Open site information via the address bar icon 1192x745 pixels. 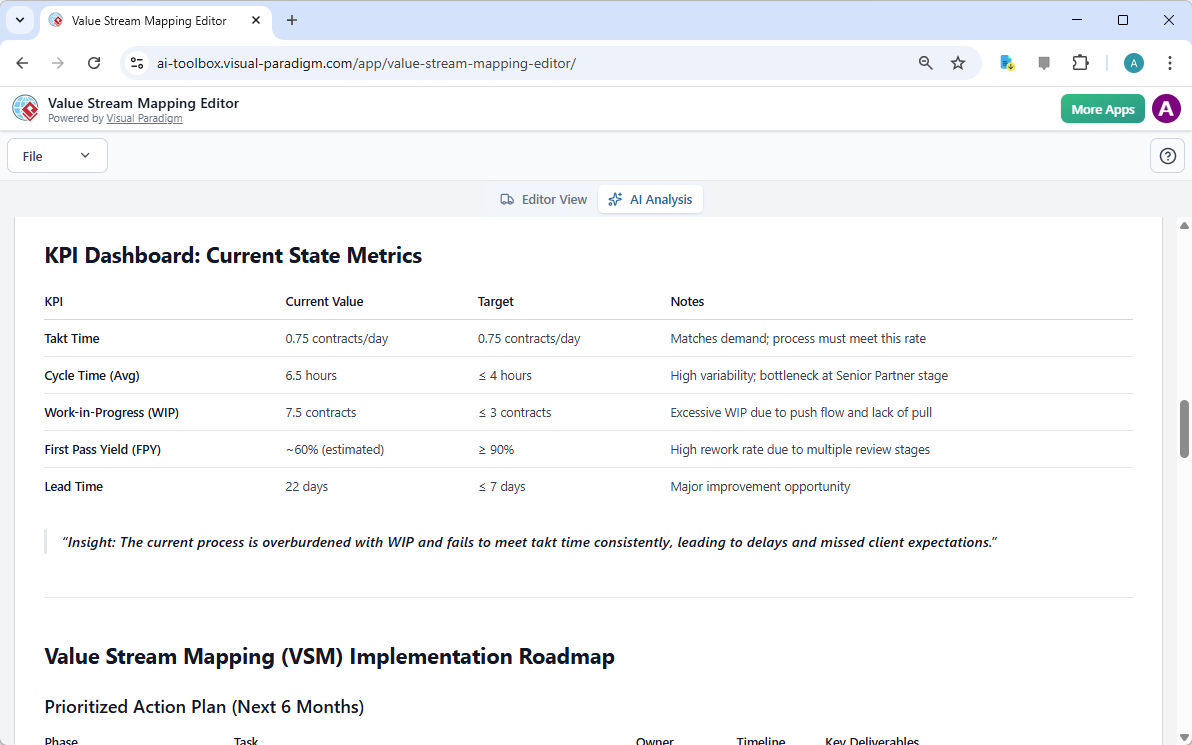(x=136, y=62)
